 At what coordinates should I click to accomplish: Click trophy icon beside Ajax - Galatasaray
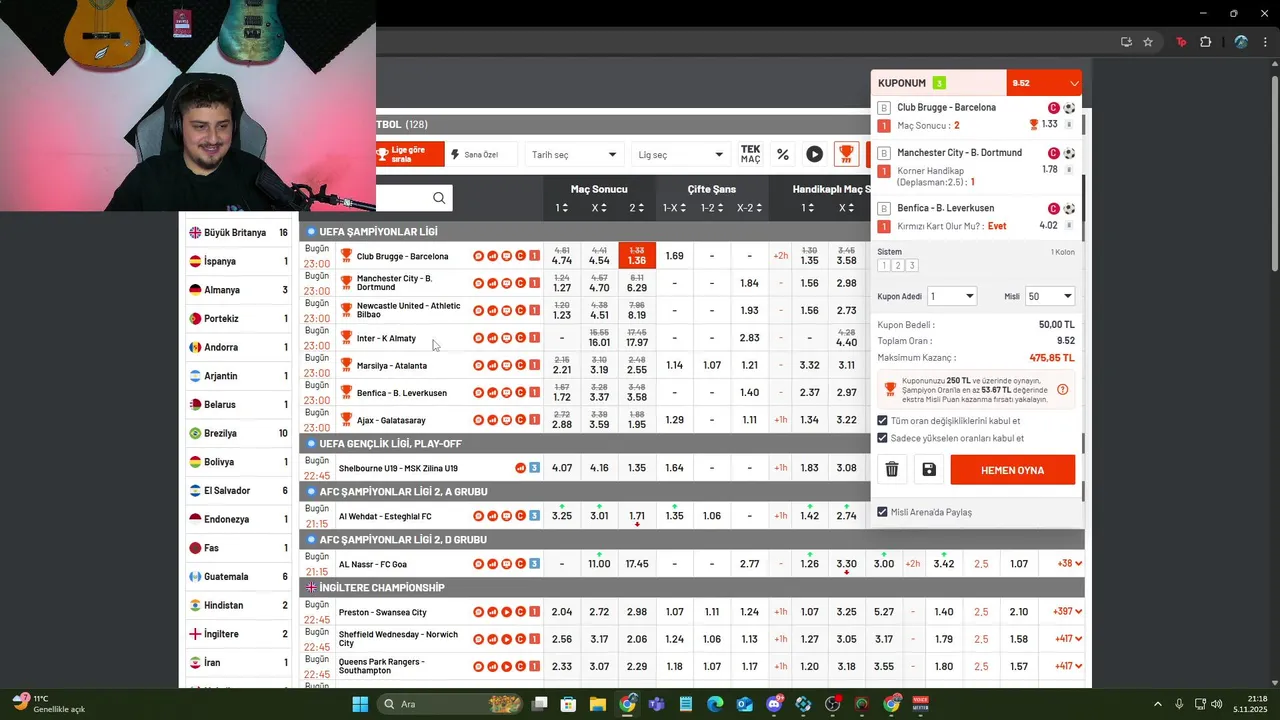click(x=346, y=420)
